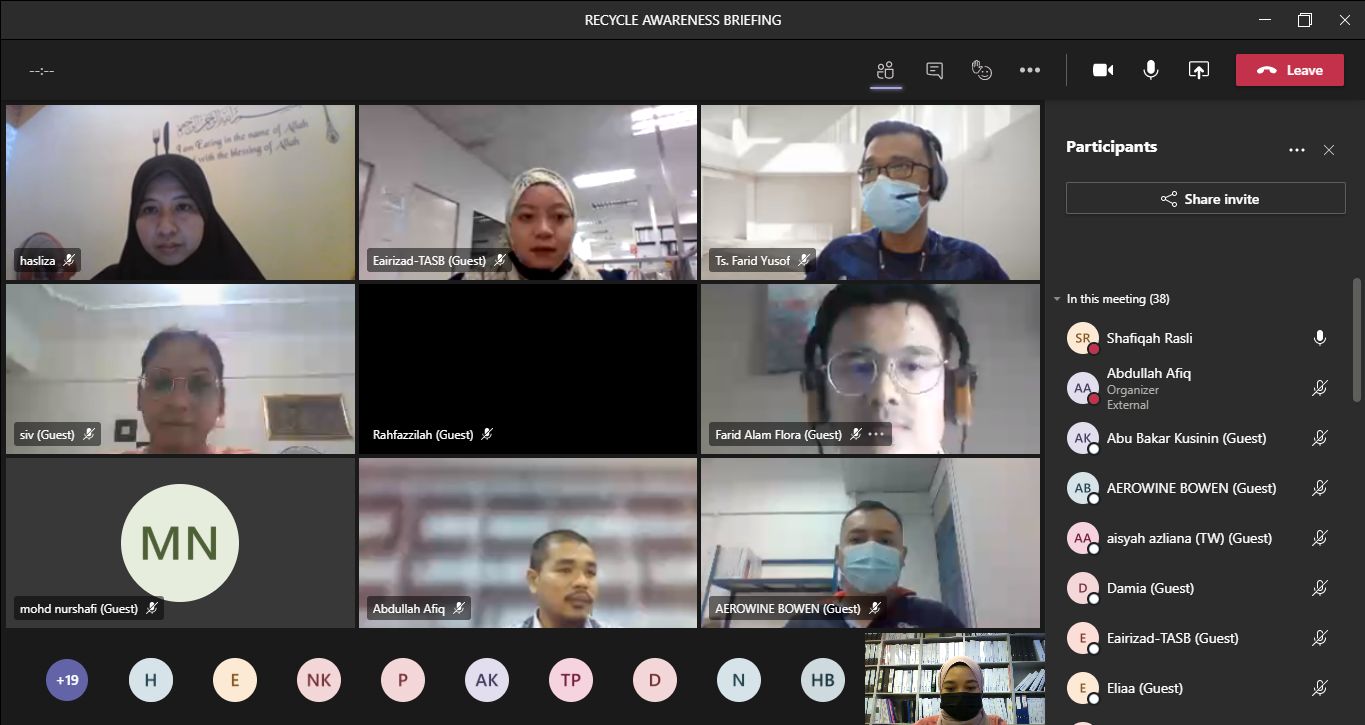Viewport: 1365px width, 725px height.
Task: Expand the +19 overflow participants bubble
Action: point(67,681)
